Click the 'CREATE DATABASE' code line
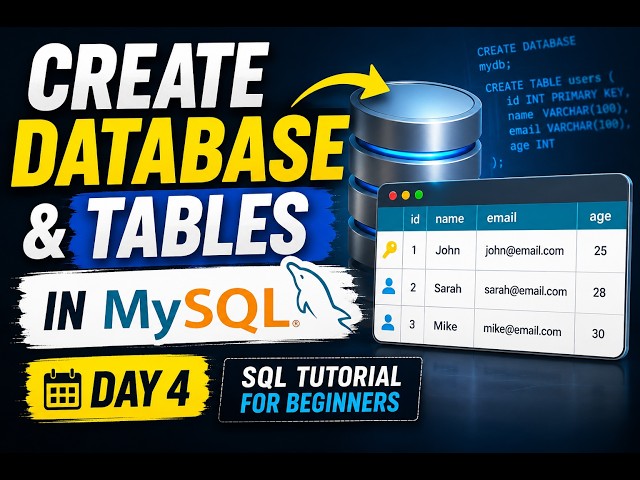 (x=526, y=46)
